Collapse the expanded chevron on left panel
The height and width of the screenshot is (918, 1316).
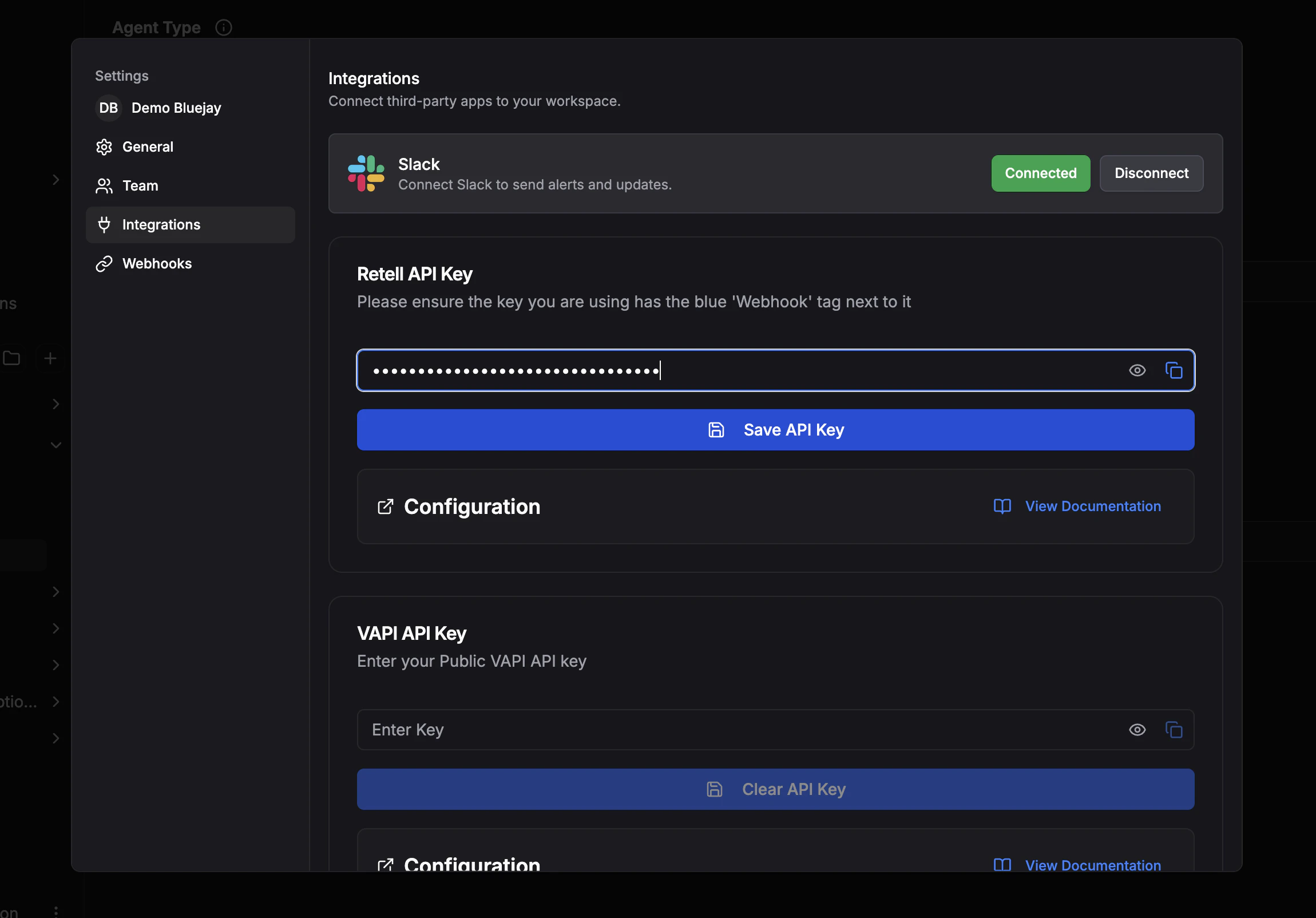(56, 445)
